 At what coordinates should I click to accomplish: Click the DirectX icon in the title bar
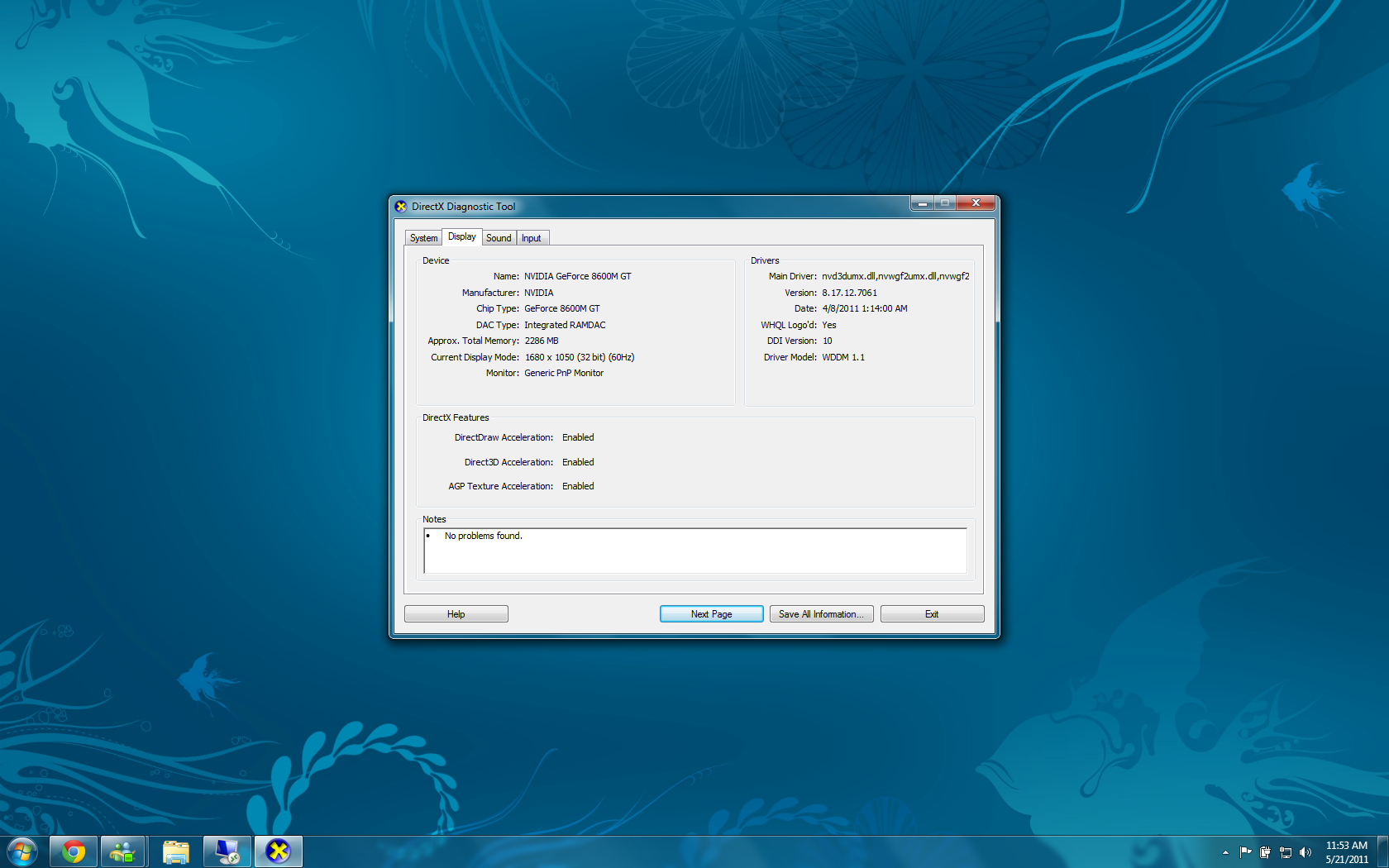(x=401, y=207)
